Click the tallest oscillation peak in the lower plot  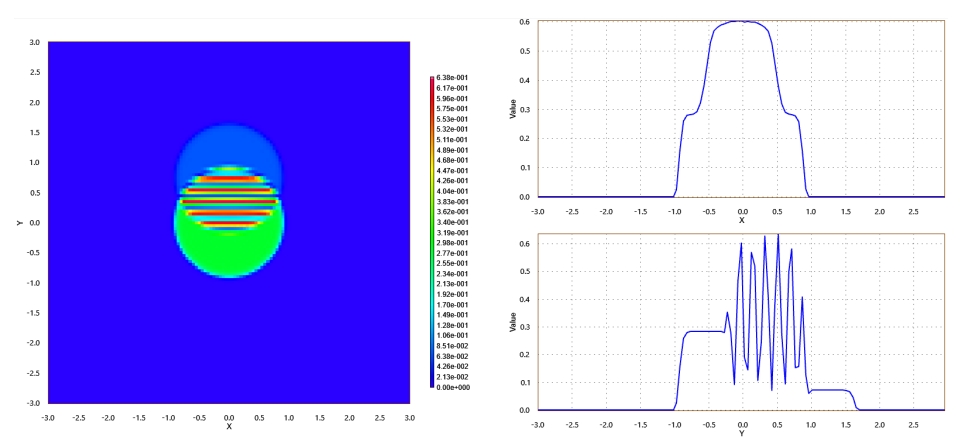(778, 235)
